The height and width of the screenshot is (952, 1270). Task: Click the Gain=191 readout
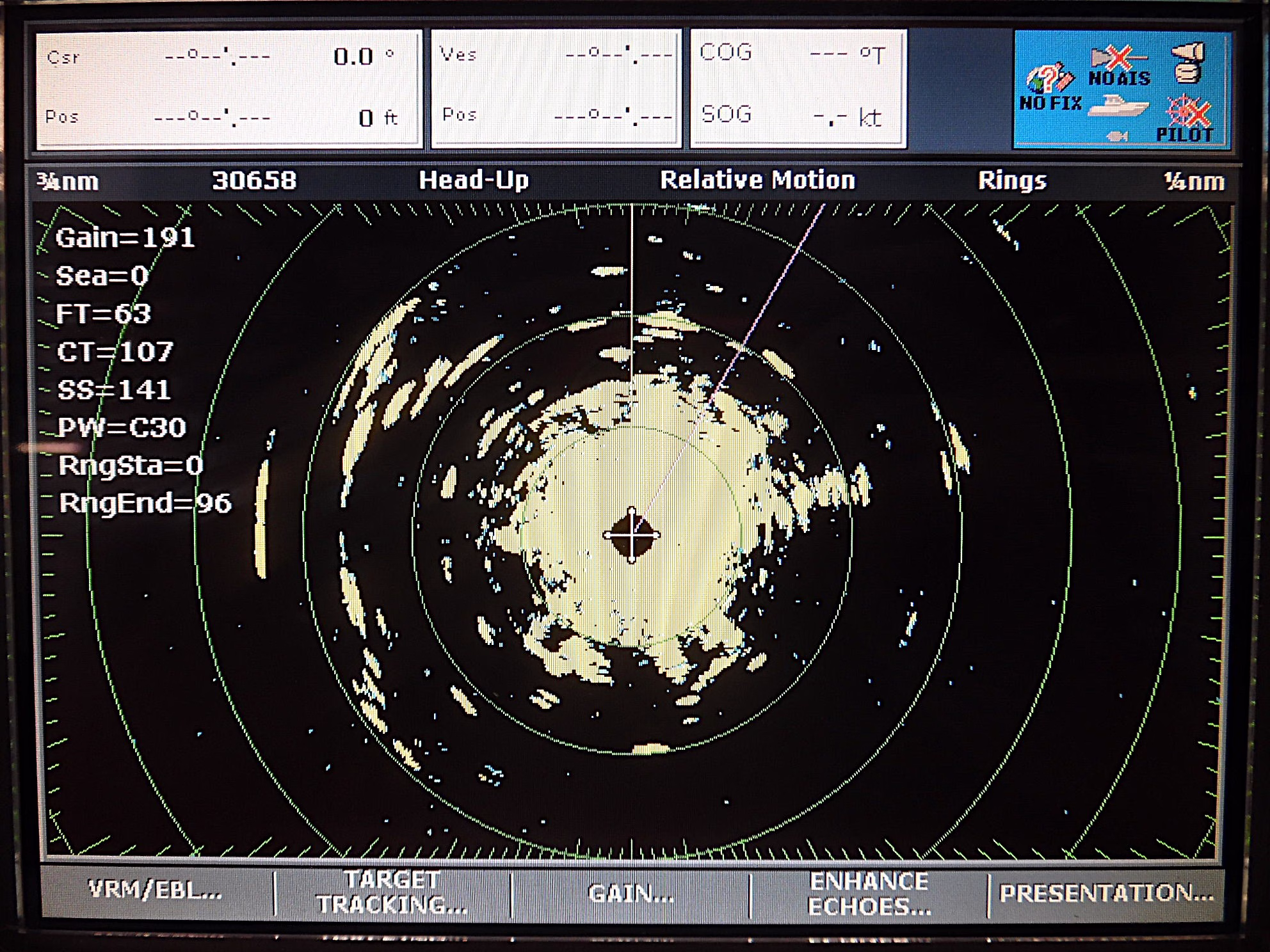point(125,238)
